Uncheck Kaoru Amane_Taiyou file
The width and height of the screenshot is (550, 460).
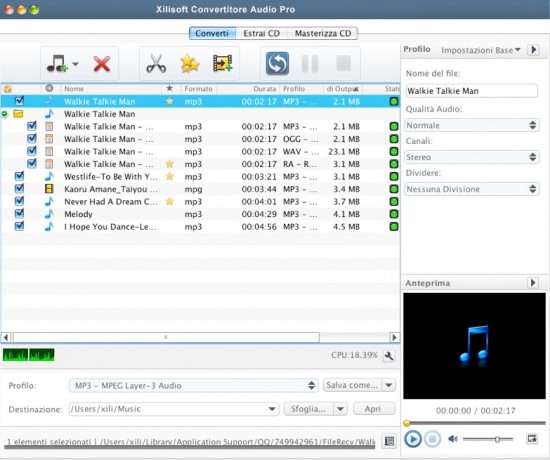(19, 189)
